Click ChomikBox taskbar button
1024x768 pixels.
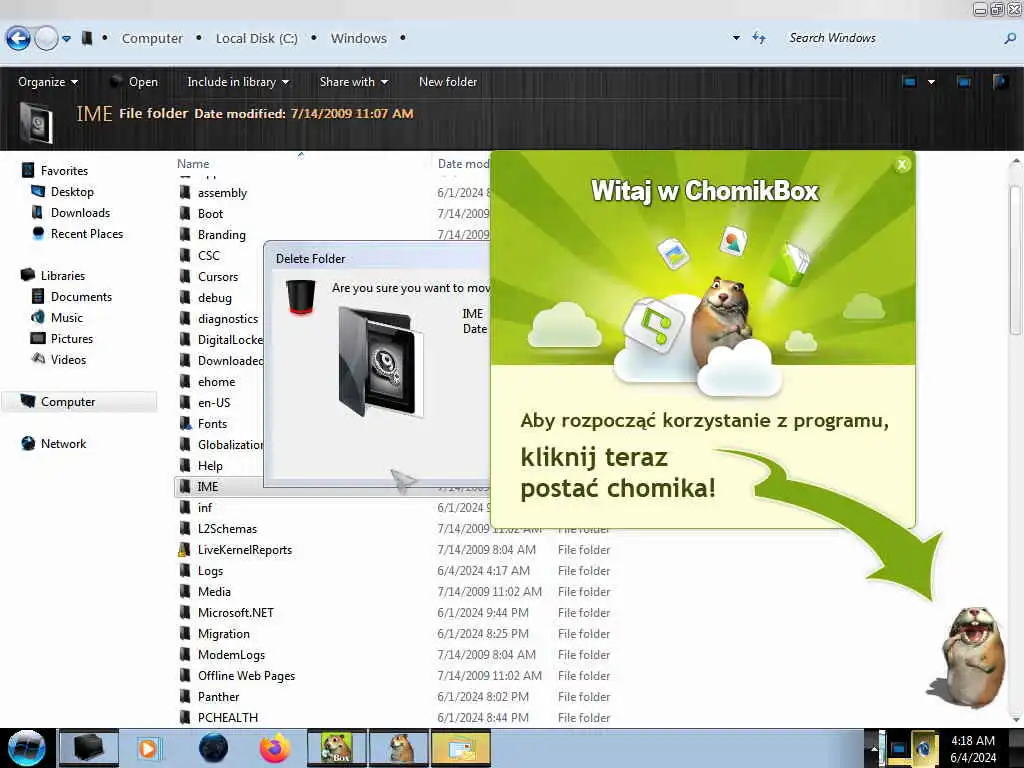(337, 748)
